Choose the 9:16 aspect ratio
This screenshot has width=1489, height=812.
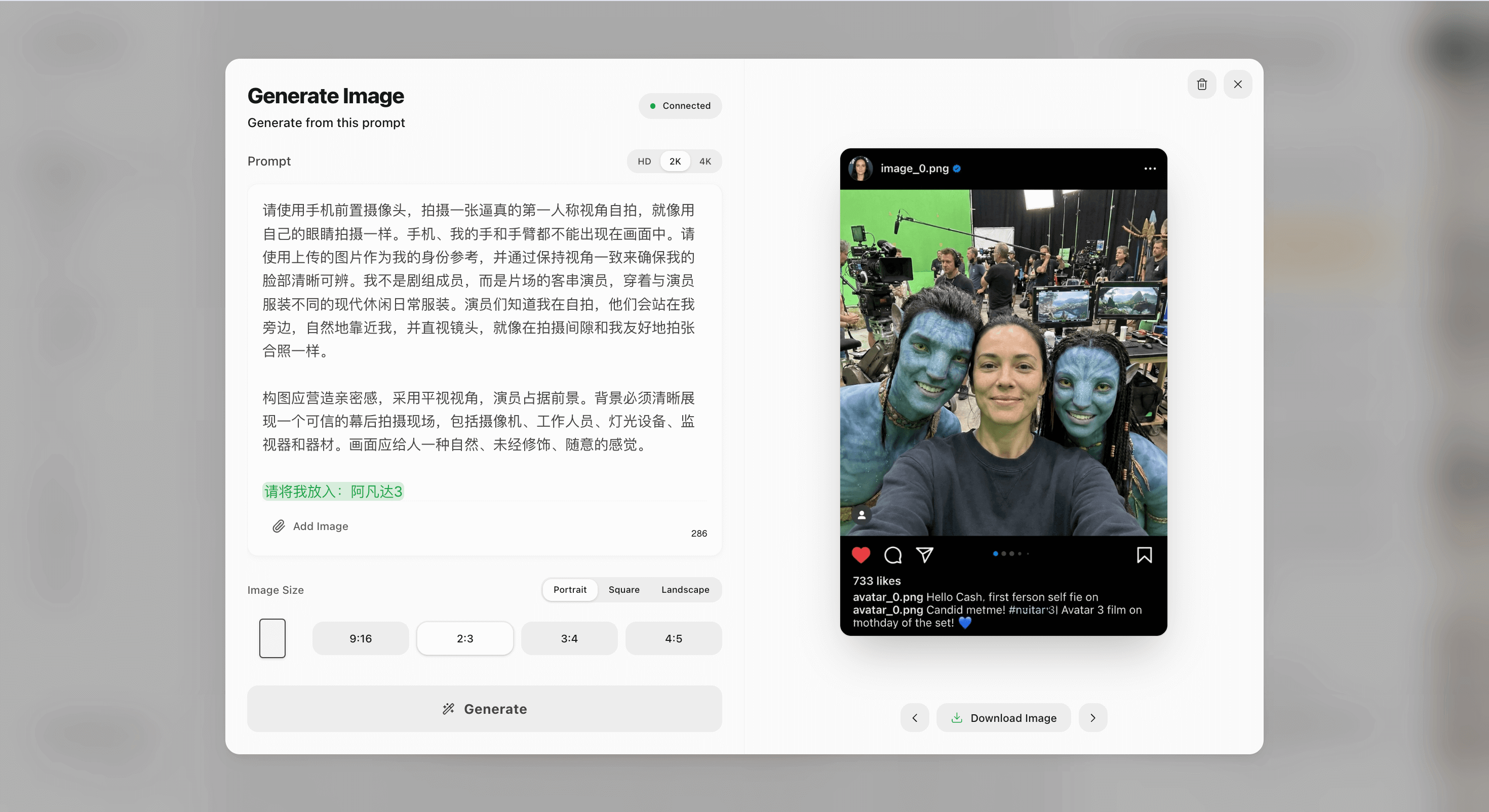click(x=360, y=639)
